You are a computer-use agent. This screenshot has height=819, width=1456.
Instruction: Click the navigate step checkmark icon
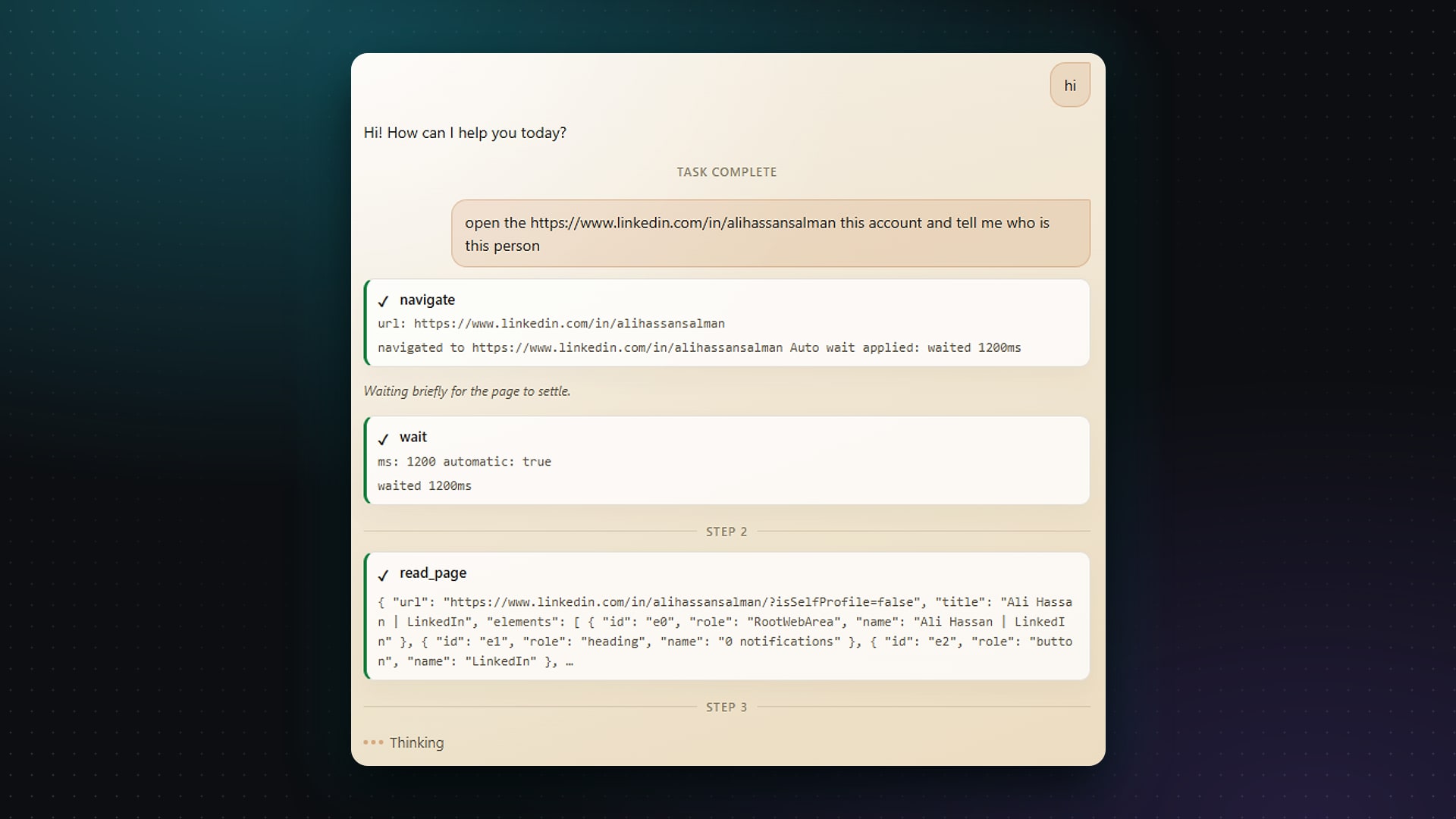[x=383, y=301]
